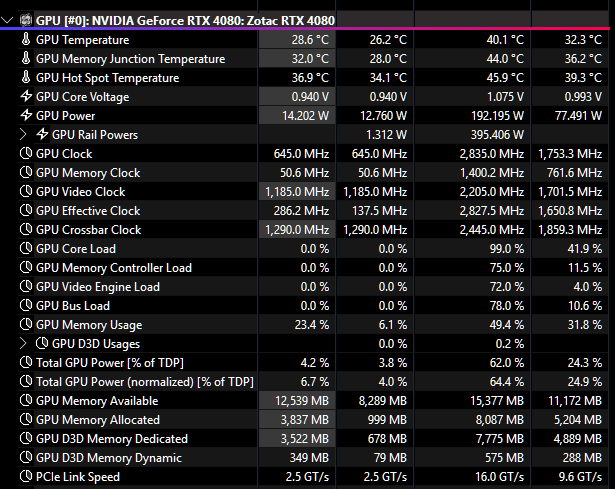The width and height of the screenshot is (615, 489).
Task: Select the GPU Clock row label
Action: coord(64,154)
